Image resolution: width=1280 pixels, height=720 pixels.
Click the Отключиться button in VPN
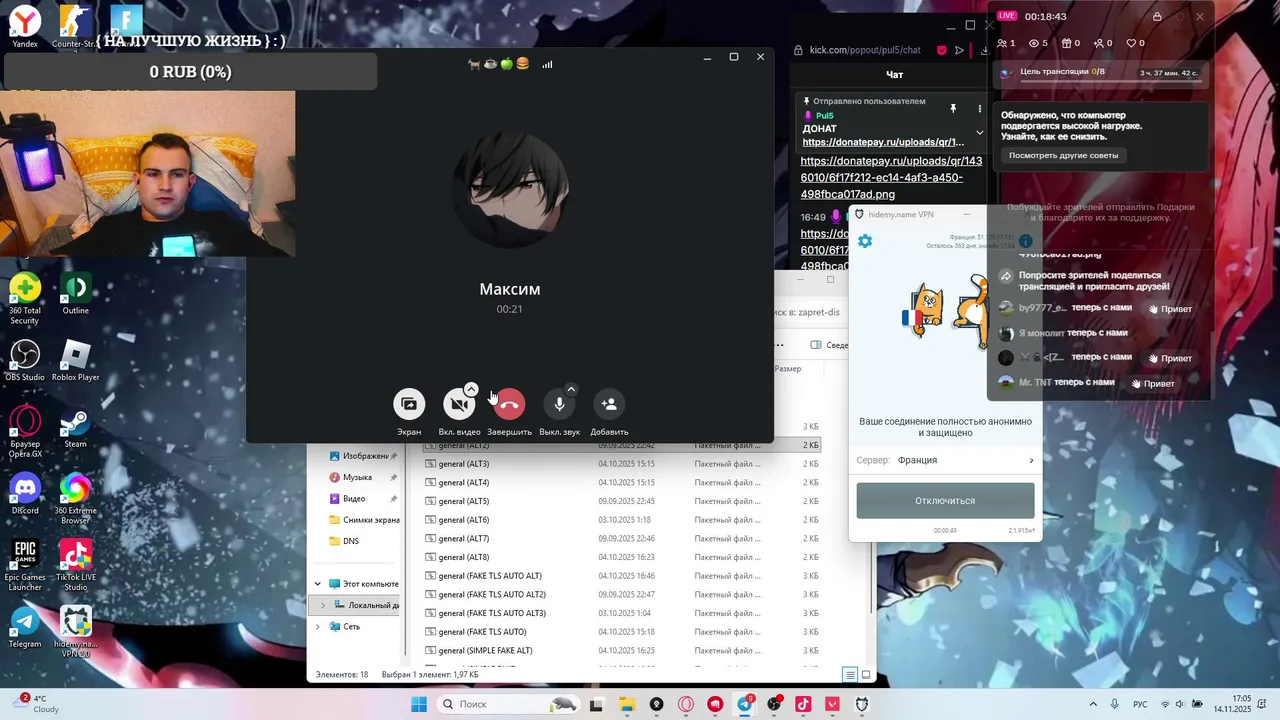[945, 500]
